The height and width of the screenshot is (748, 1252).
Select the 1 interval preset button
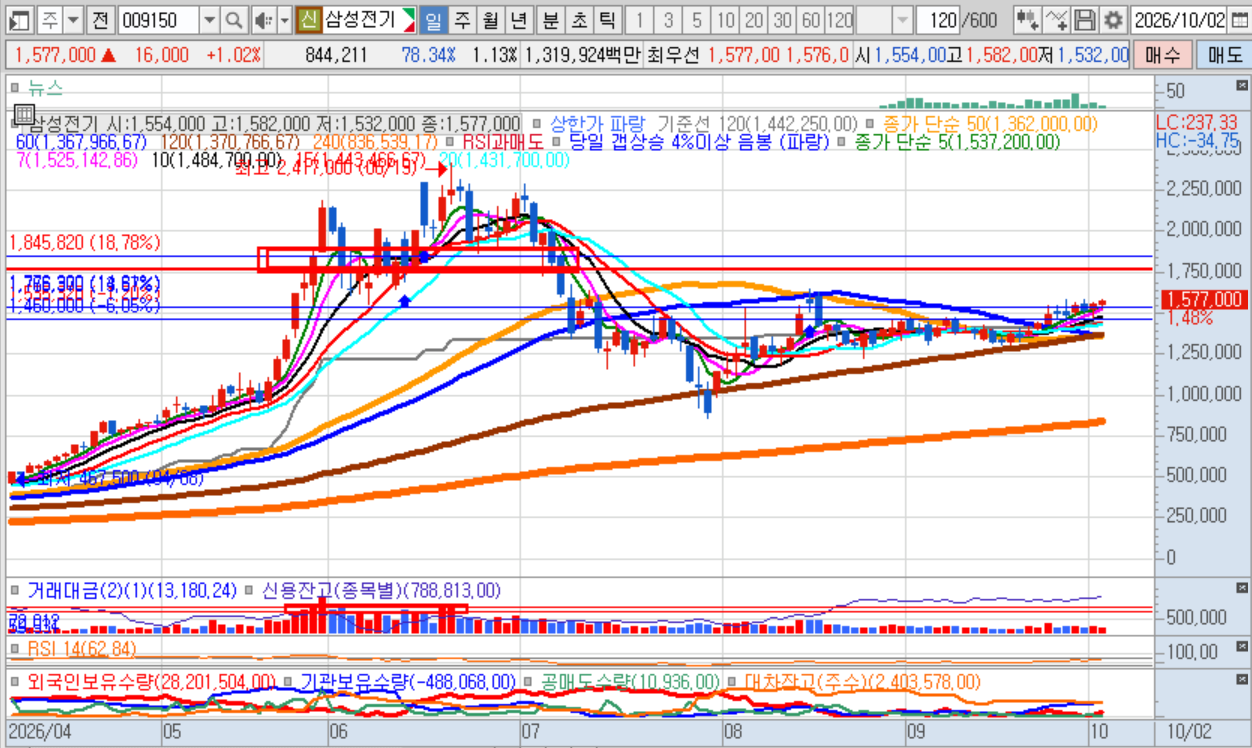click(x=641, y=19)
